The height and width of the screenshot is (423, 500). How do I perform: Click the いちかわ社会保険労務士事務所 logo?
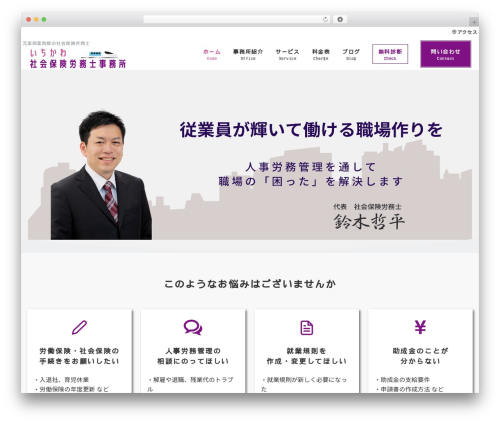(x=78, y=58)
